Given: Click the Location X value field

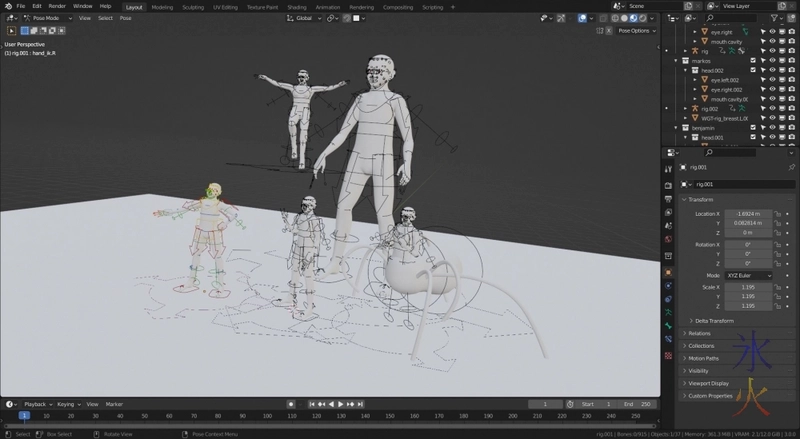Looking at the screenshot, I should click(746, 213).
